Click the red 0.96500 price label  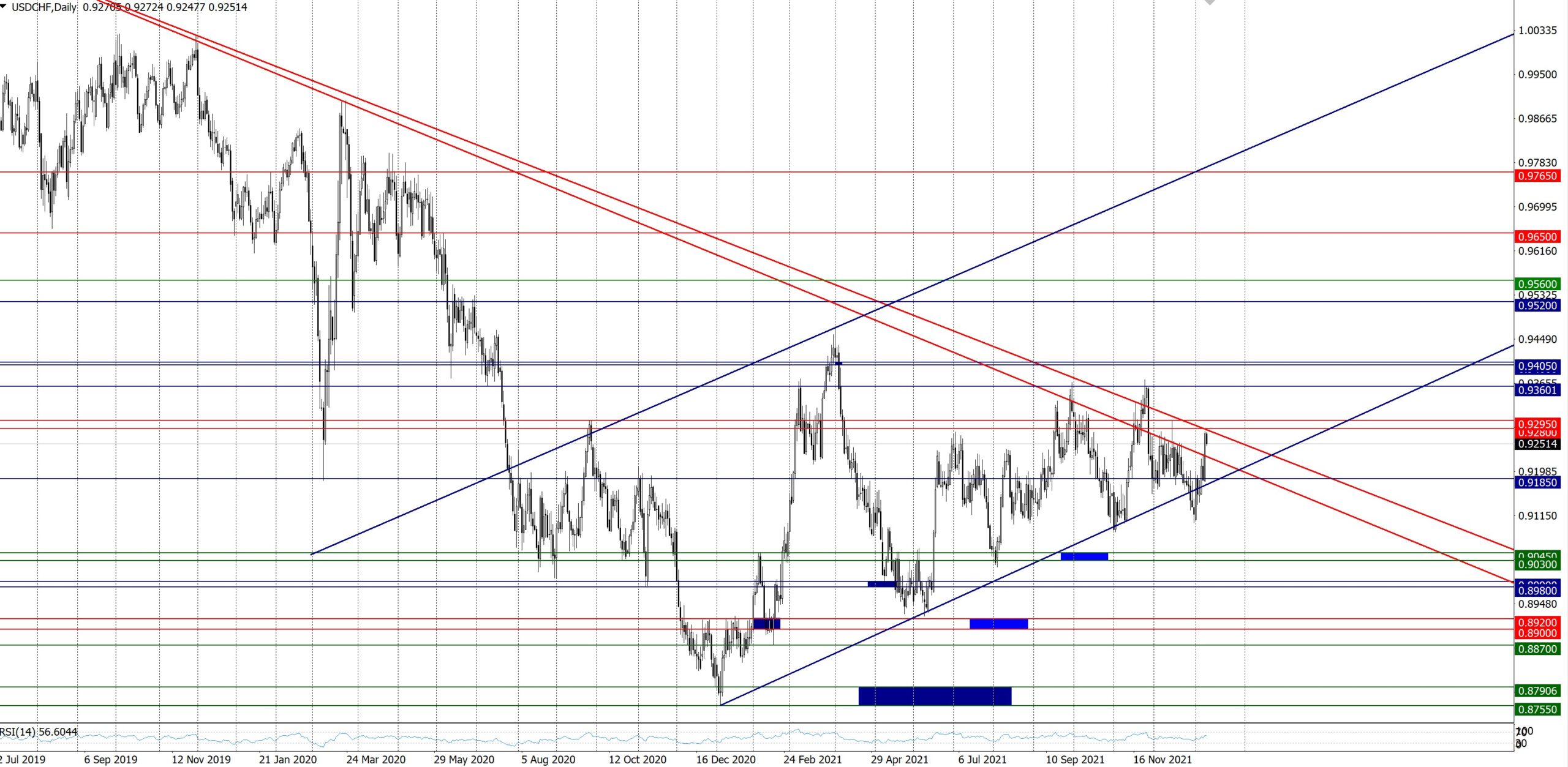pos(1537,237)
